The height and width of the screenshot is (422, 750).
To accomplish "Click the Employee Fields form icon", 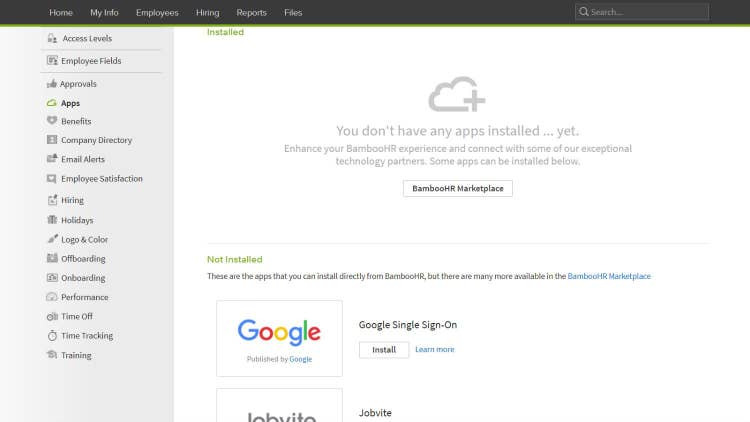I will coord(52,61).
